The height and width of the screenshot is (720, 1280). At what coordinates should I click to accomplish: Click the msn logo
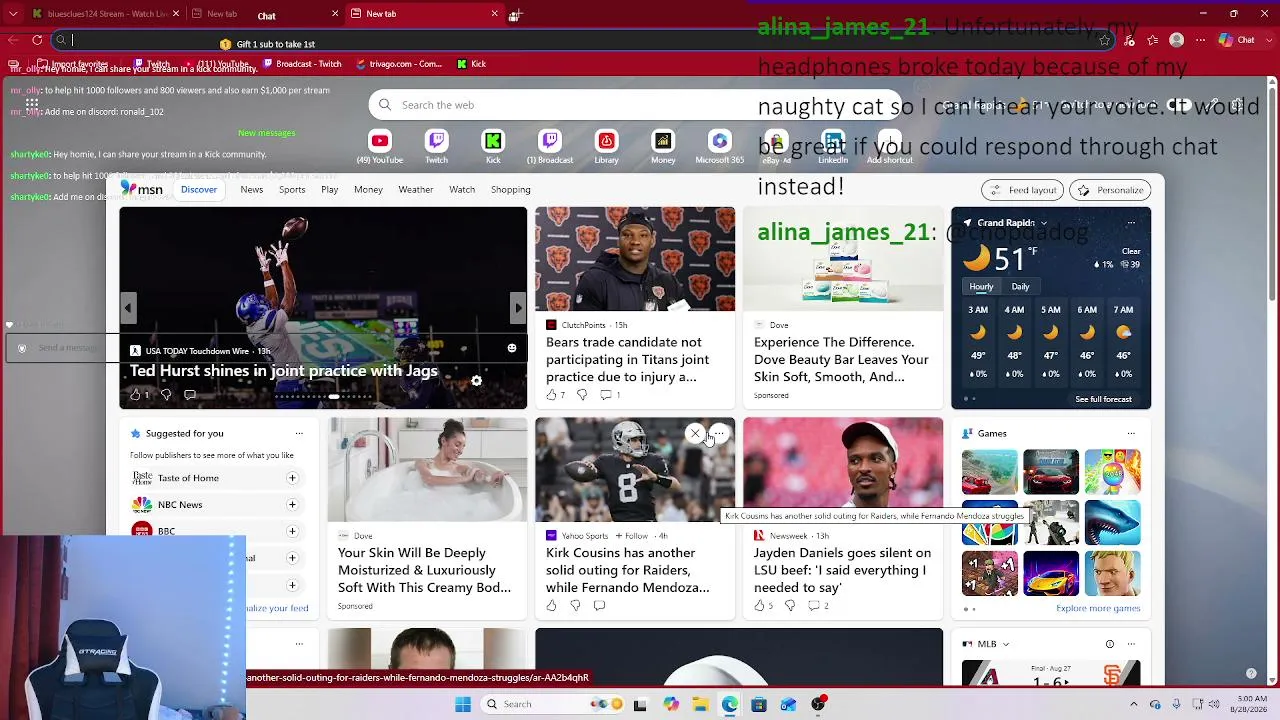[141, 189]
